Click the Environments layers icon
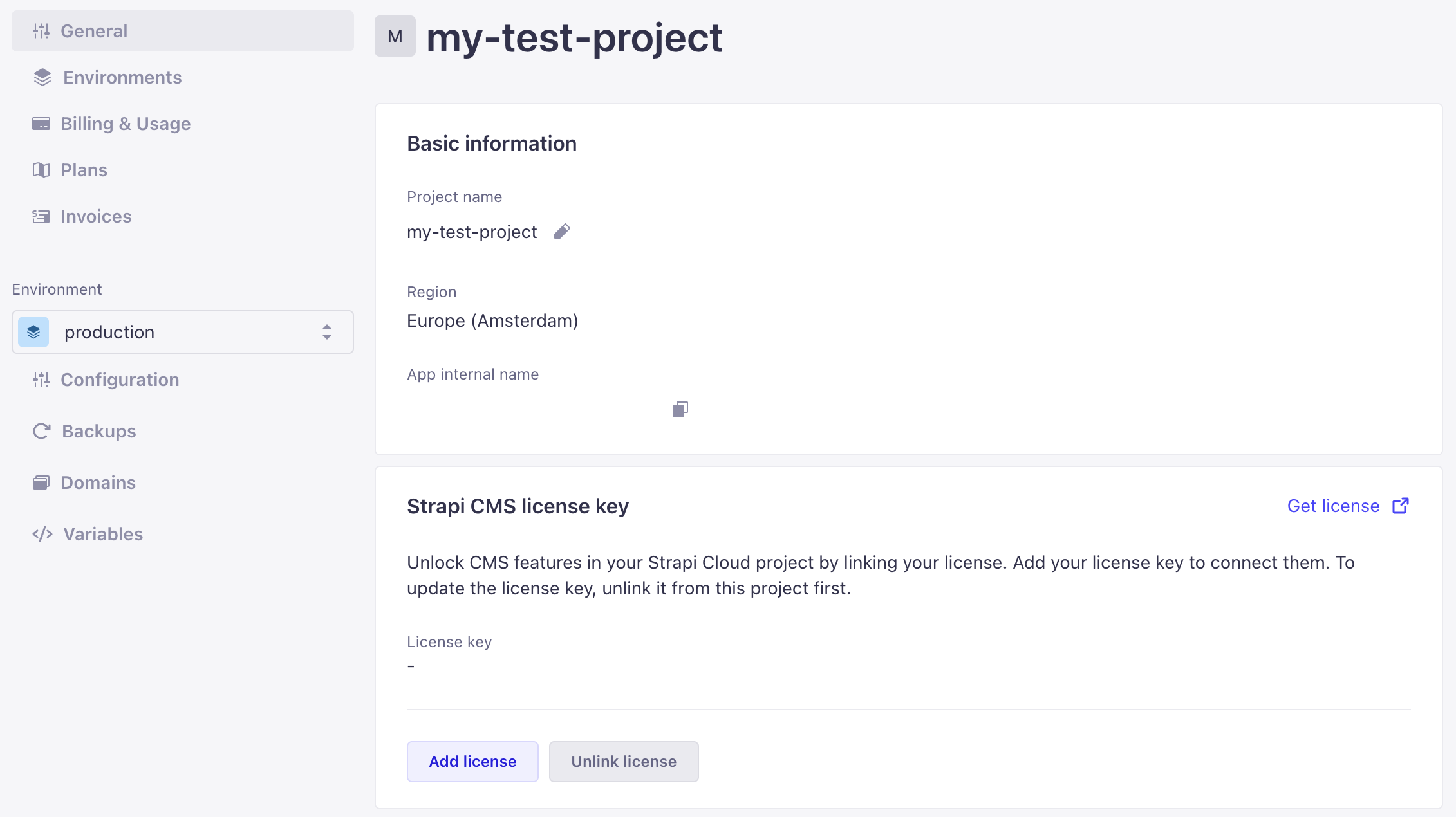 [x=42, y=77]
